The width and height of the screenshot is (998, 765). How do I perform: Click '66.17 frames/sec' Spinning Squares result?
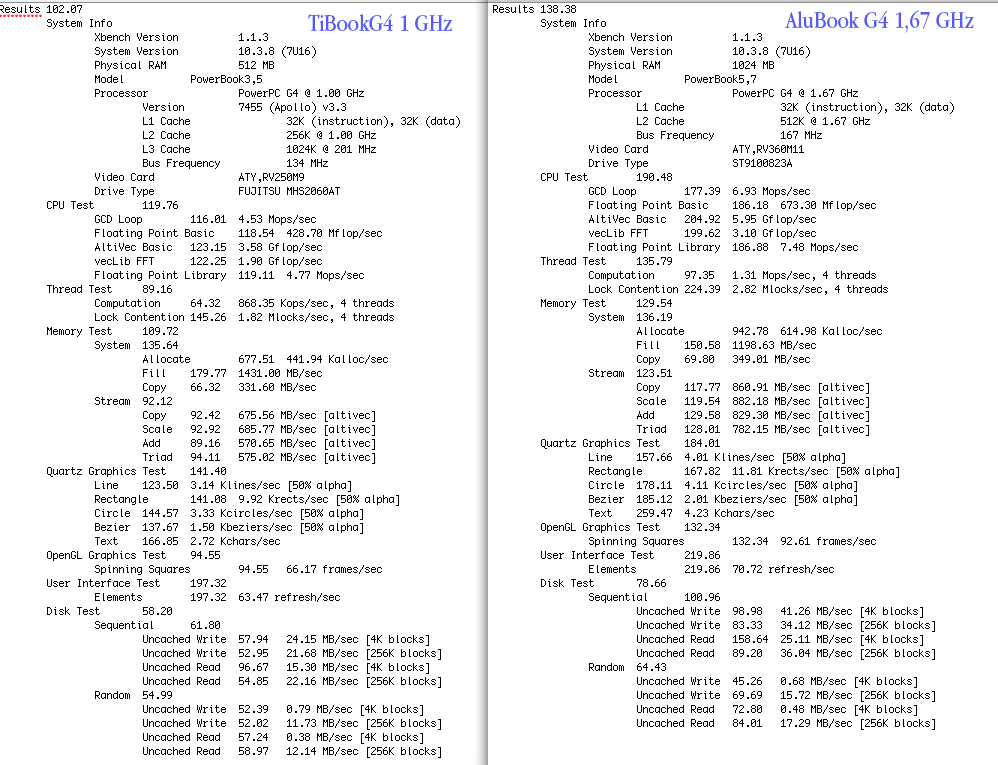pos(334,570)
